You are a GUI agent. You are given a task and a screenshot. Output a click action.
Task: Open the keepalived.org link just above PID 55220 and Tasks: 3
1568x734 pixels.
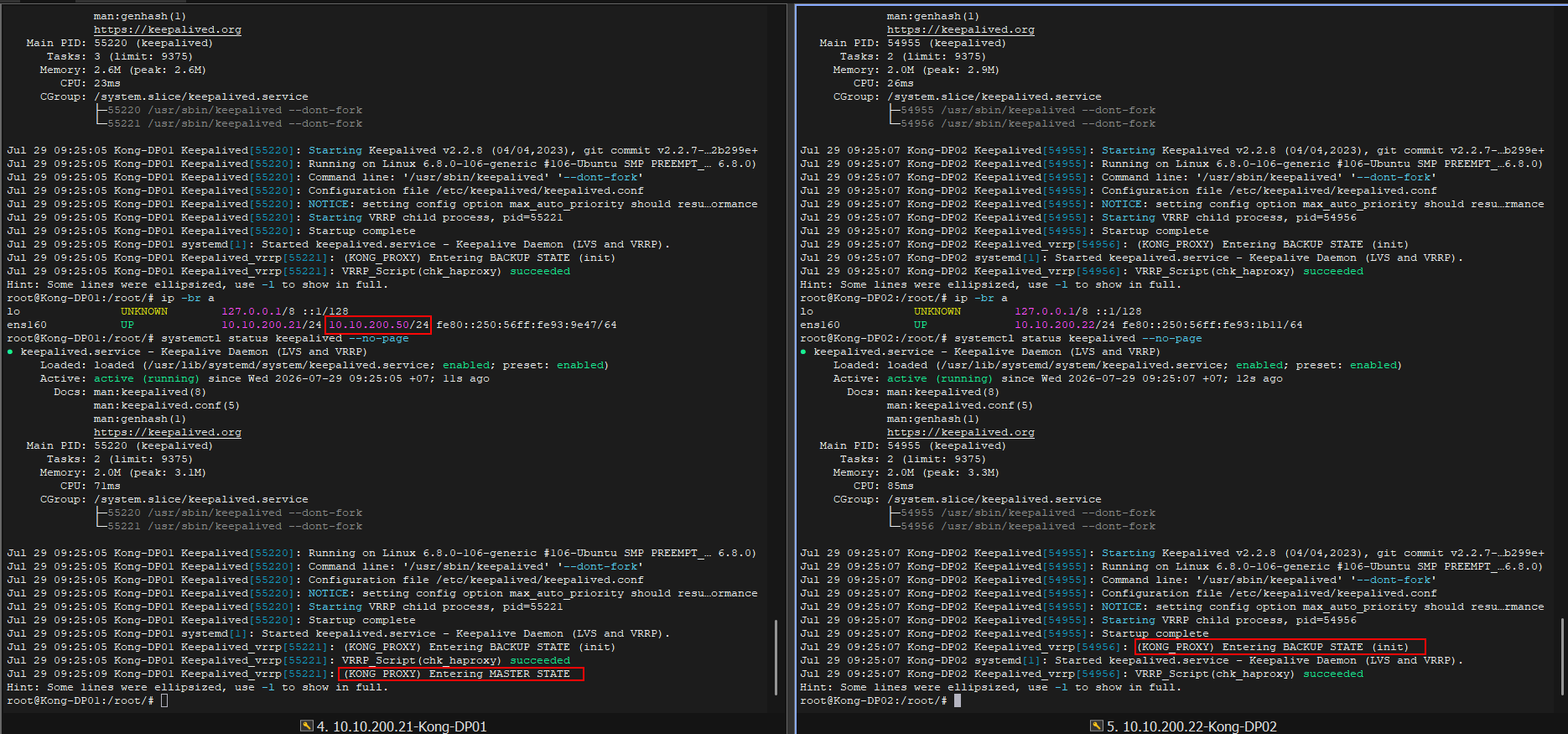(168, 29)
